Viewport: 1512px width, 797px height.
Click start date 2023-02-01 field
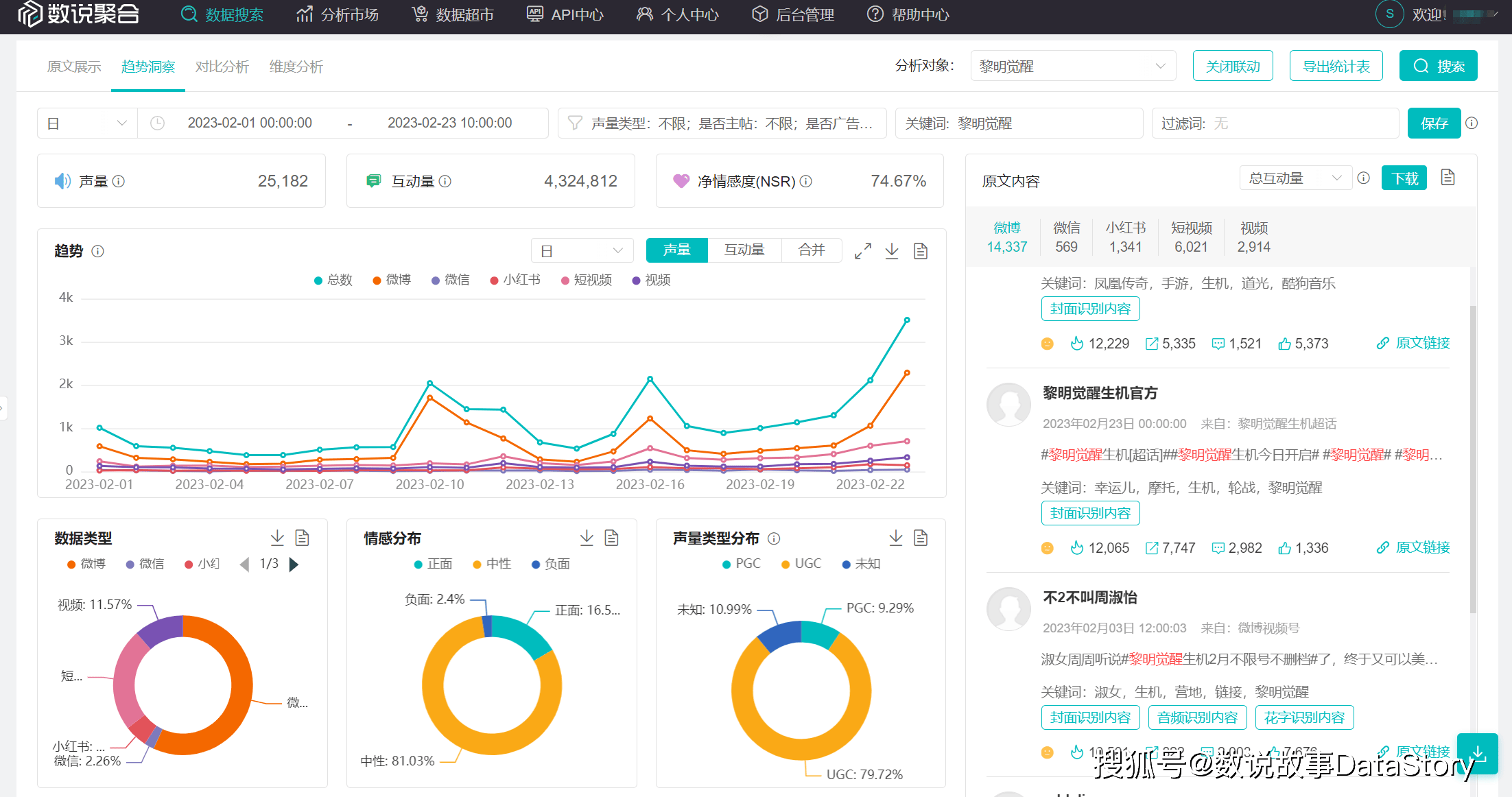point(250,123)
